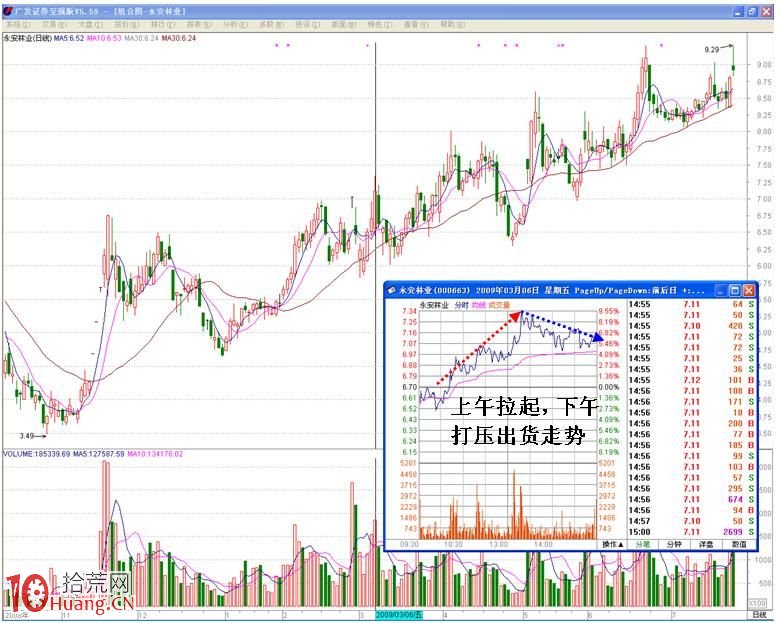Open the 大盘 menu
776x623 pixels.
click(x=90, y=24)
